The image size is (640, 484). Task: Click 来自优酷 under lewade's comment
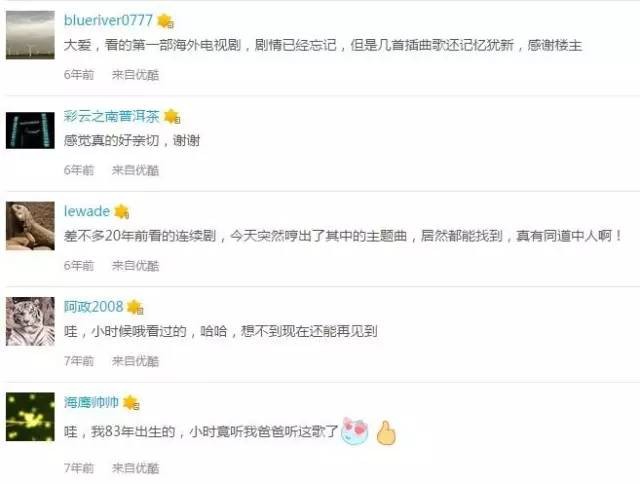point(136,266)
